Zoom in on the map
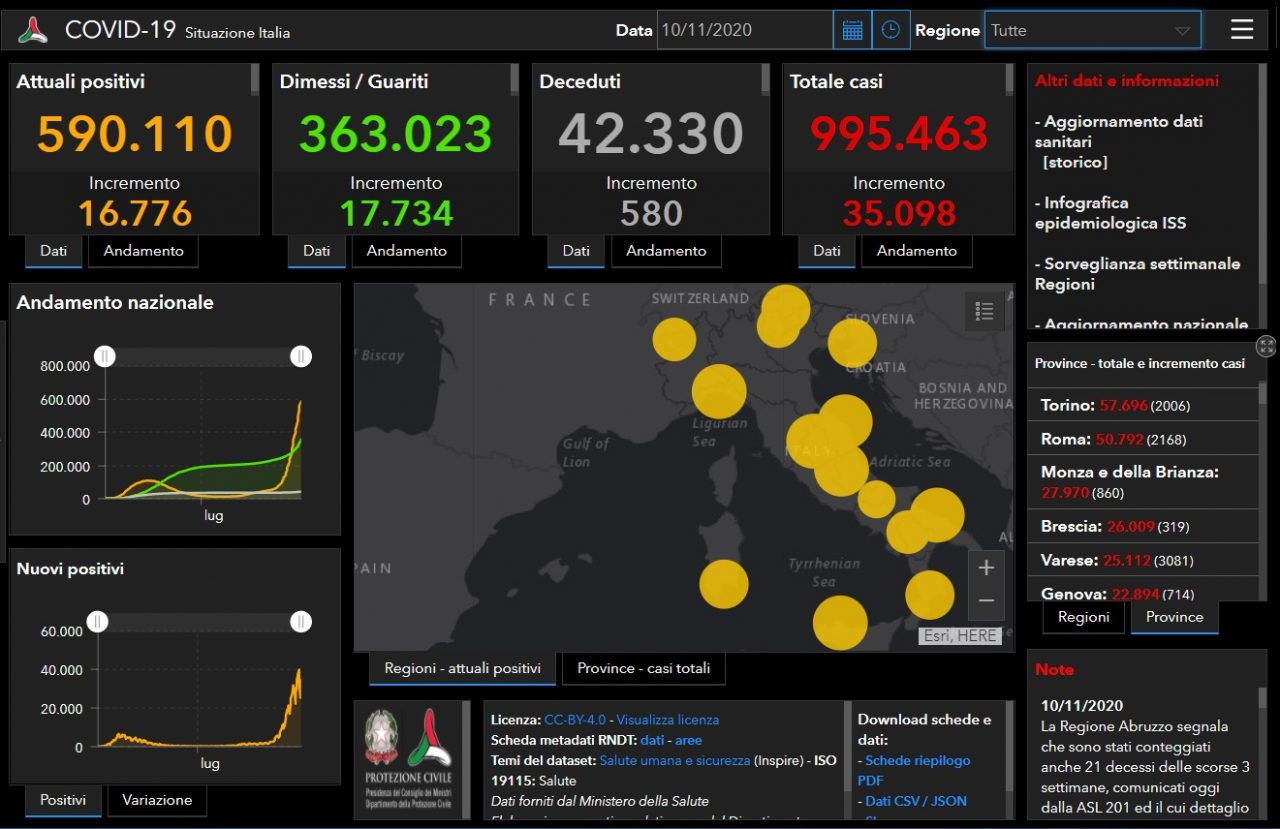The height and width of the screenshot is (829, 1280). (x=985, y=568)
